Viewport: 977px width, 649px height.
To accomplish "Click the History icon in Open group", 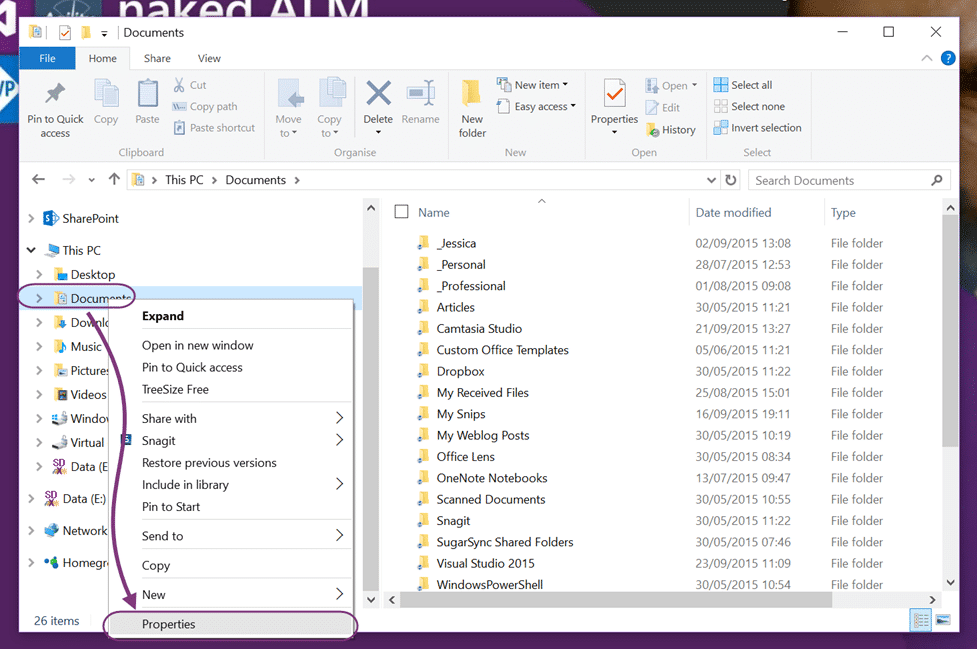I will pos(652,130).
